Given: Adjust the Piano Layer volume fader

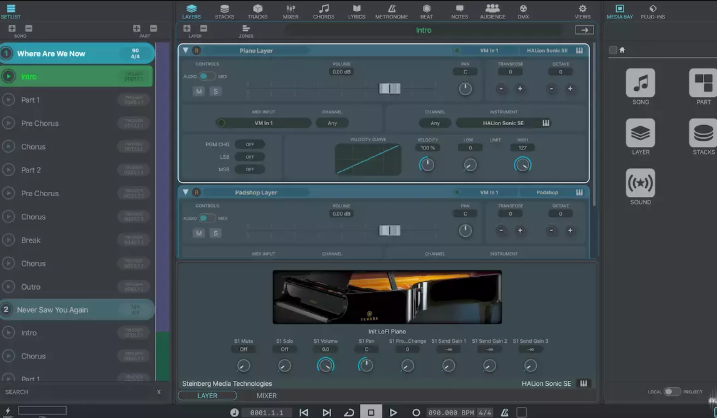Looking at the screenshot, I should 390,89.
